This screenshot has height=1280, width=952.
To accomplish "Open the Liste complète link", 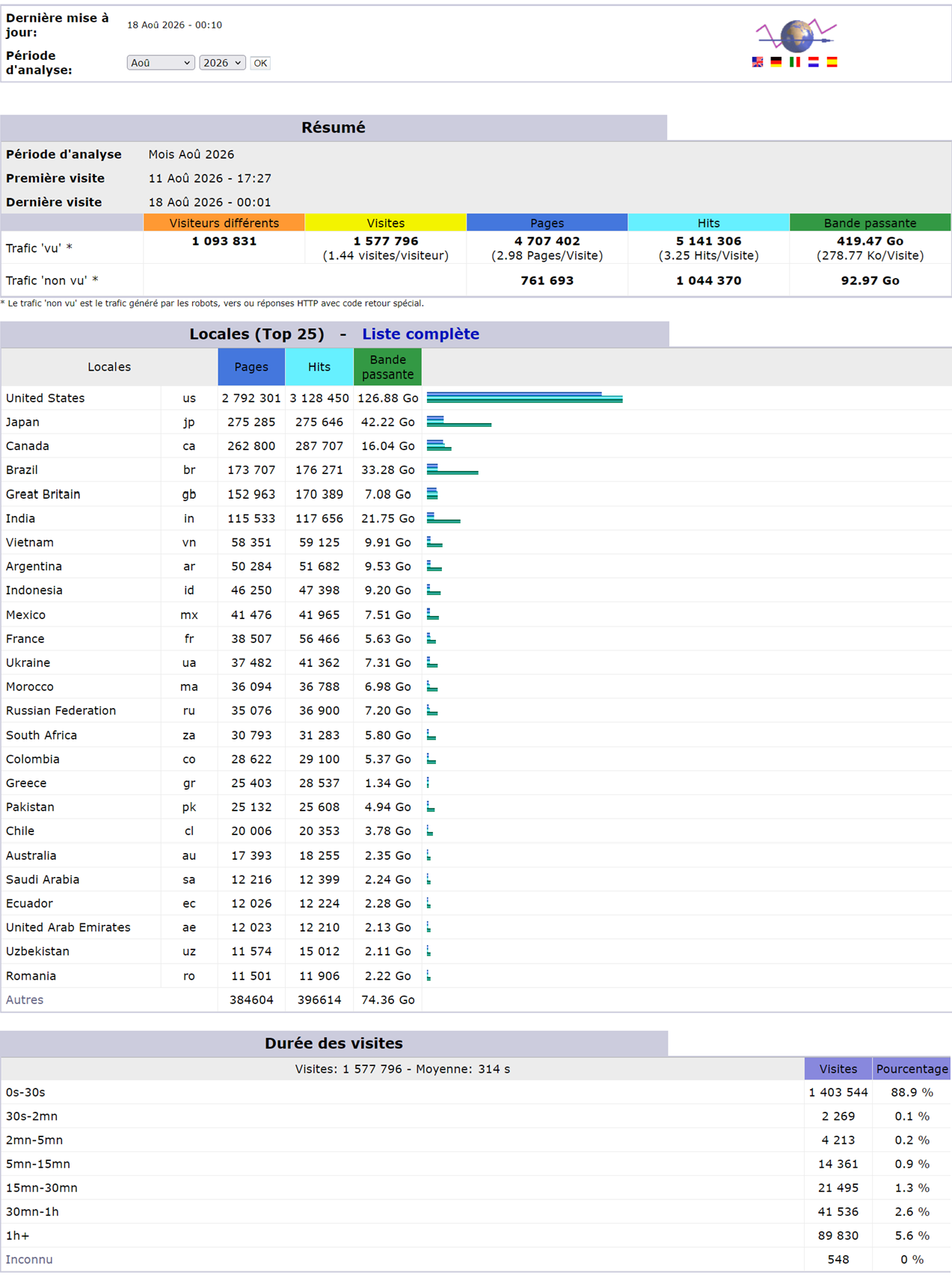I will 420,334.
